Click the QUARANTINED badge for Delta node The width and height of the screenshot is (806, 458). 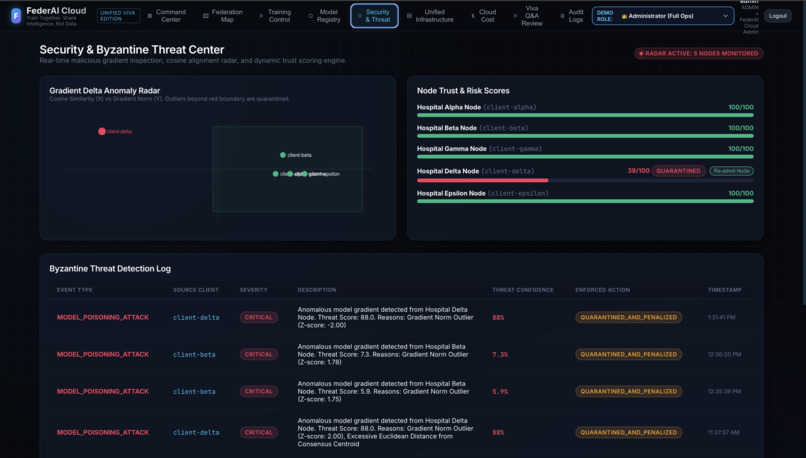(x=678, y=171)
